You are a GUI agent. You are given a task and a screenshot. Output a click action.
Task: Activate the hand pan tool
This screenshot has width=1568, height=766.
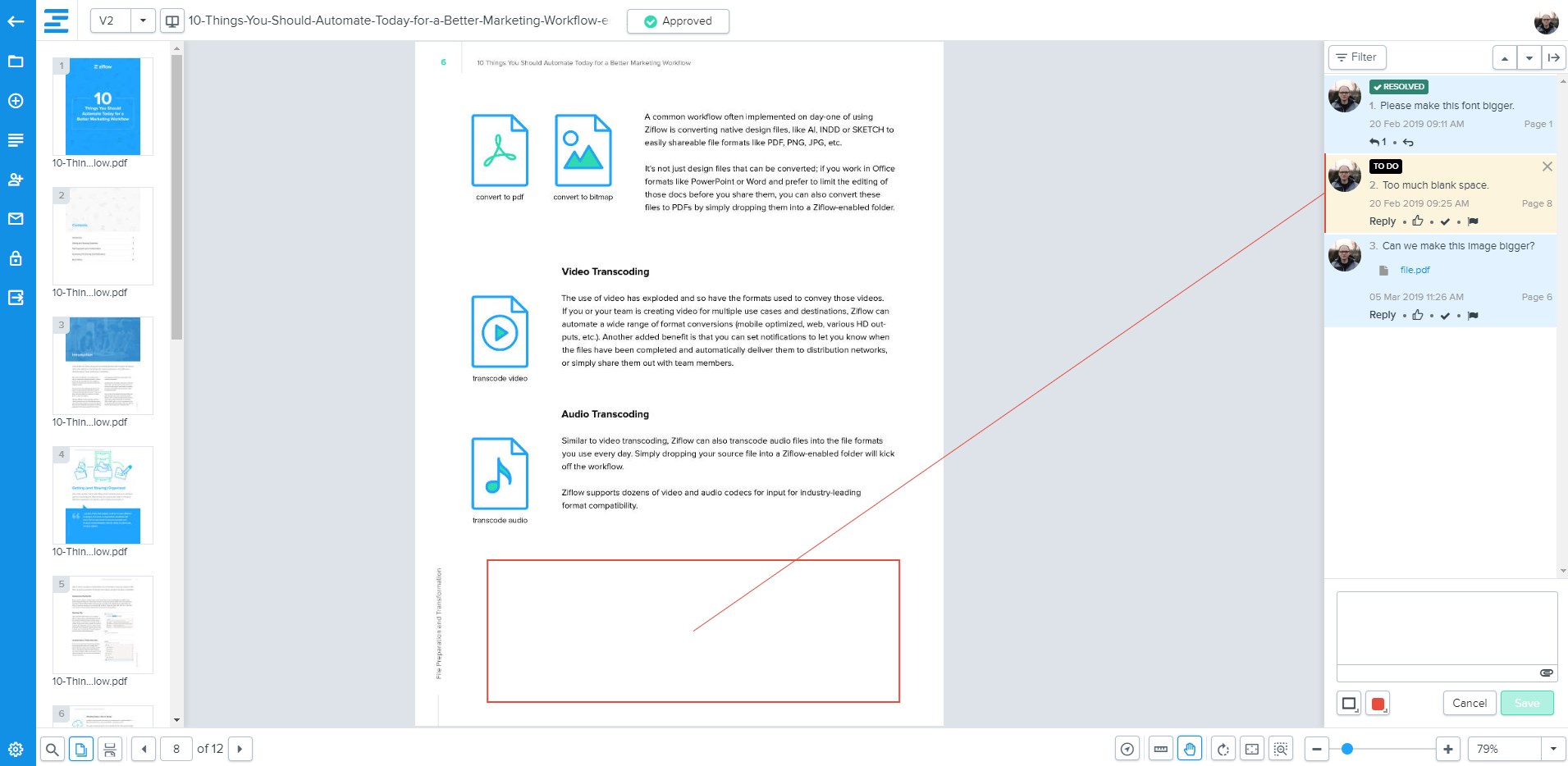[1190, 749]
